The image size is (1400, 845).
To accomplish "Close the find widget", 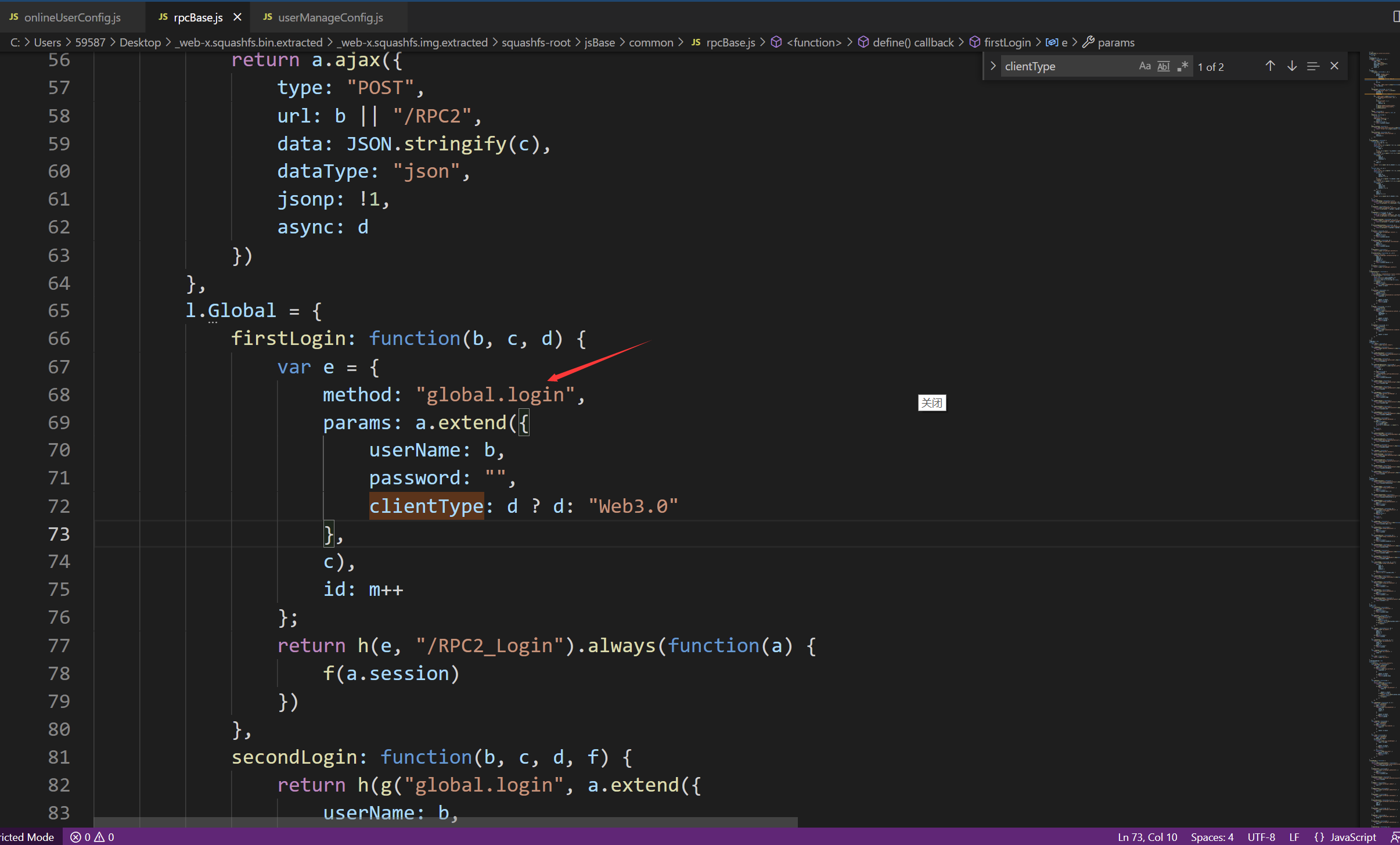I will 1334,66.
